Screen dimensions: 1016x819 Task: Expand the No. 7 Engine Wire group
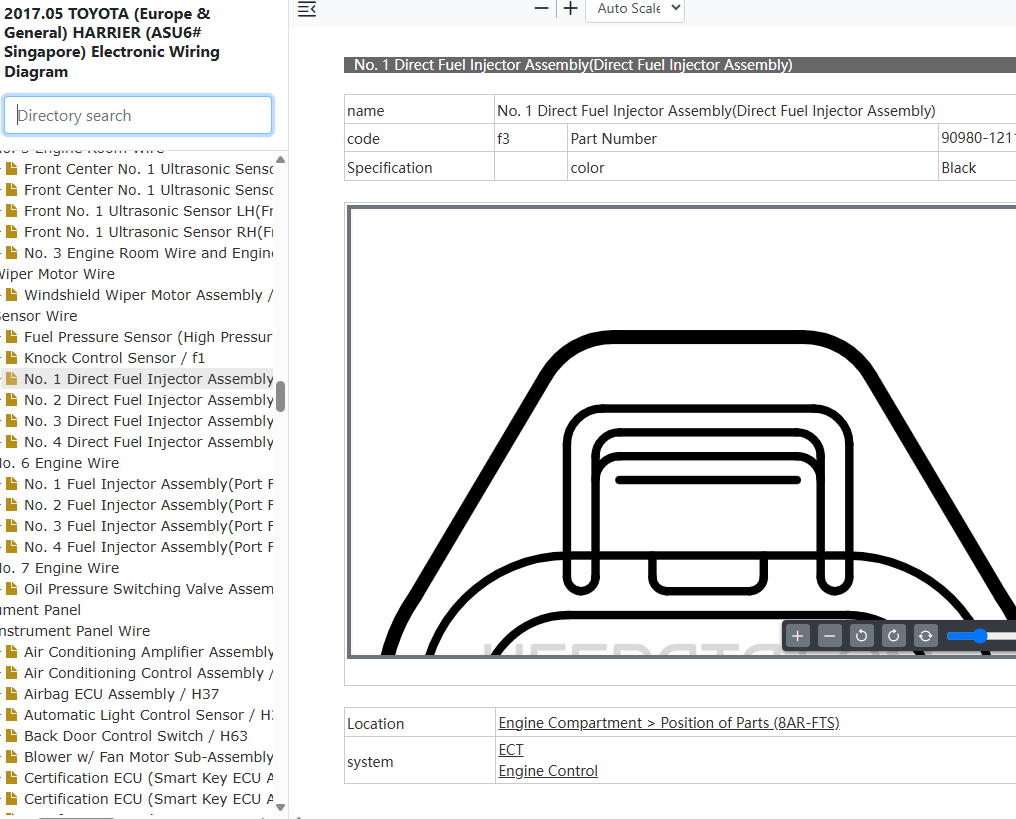(x=60, y=568)
